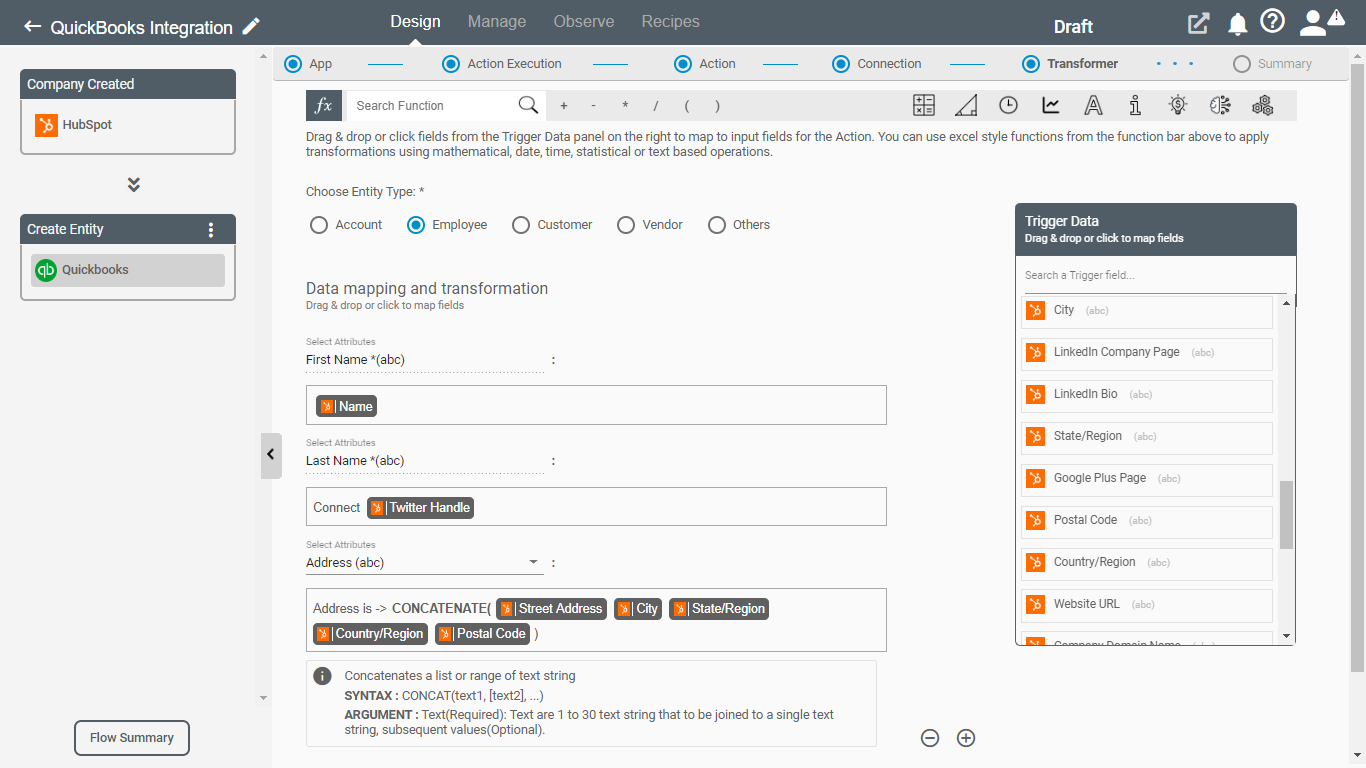
Task: Map the Google Plus Page trigger field
Action: coord(1147,479)
